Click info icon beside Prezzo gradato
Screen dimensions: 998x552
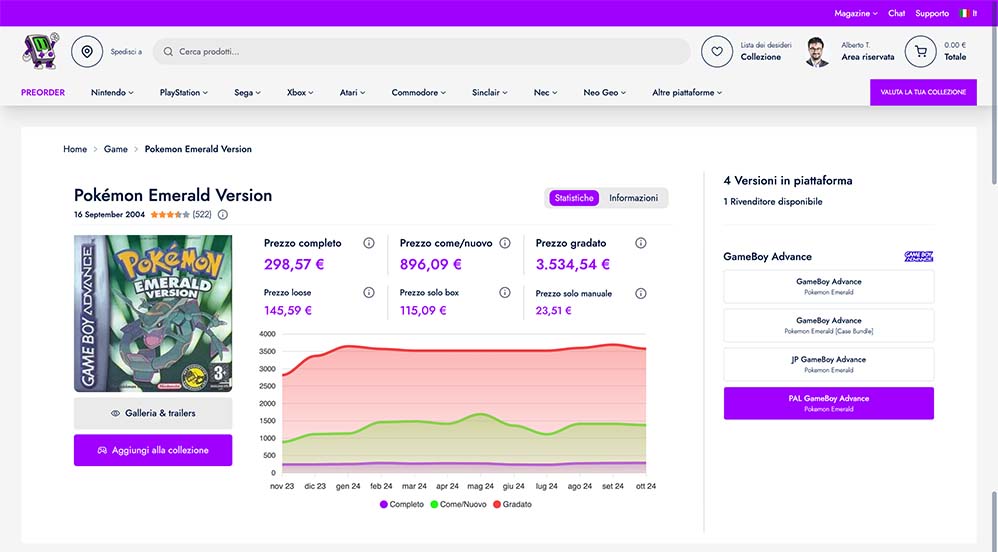point(641,243)
